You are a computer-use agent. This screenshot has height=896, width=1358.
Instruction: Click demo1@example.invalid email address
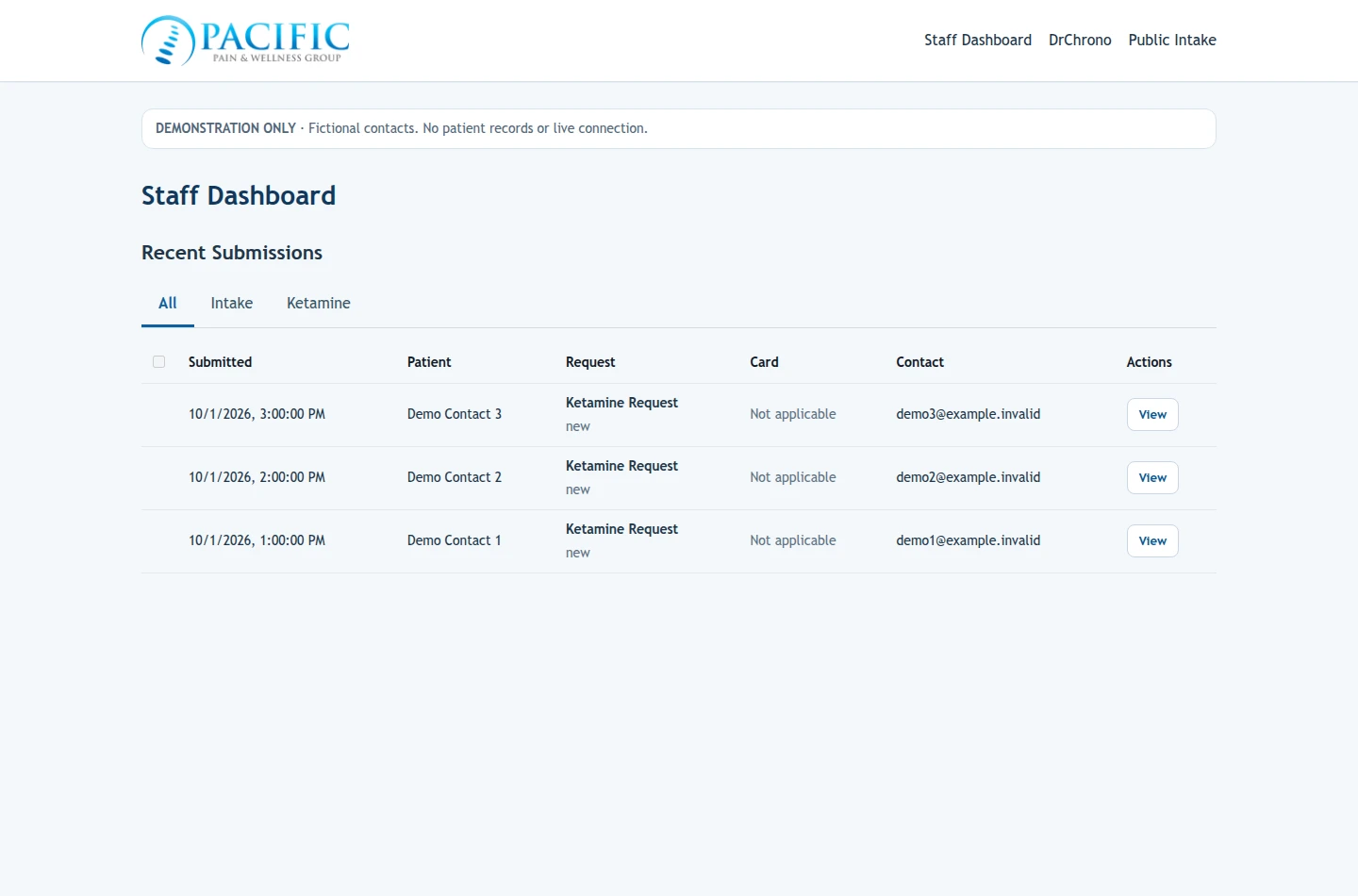[x=969, y=540]
